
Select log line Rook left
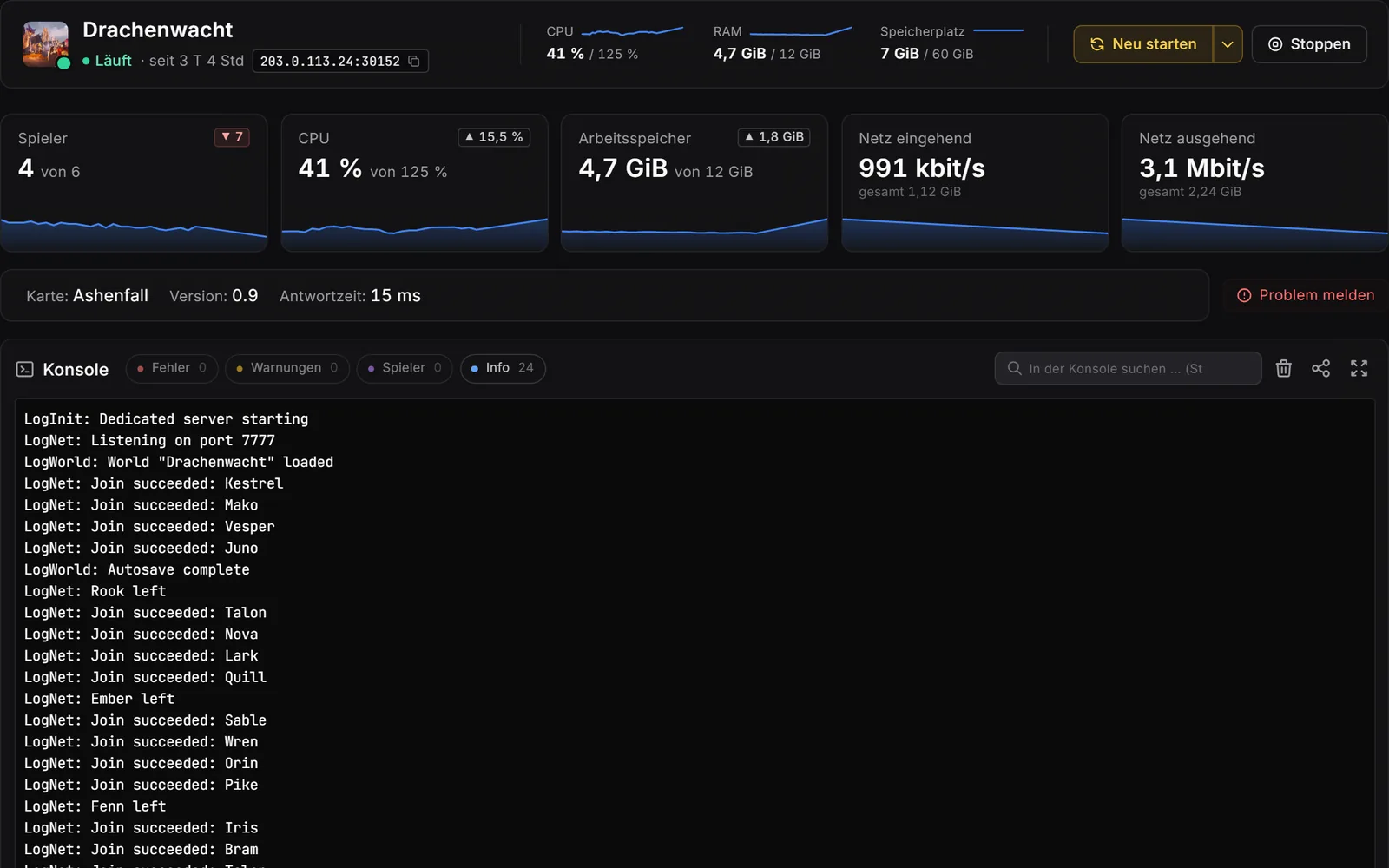[x=95, y=591]
